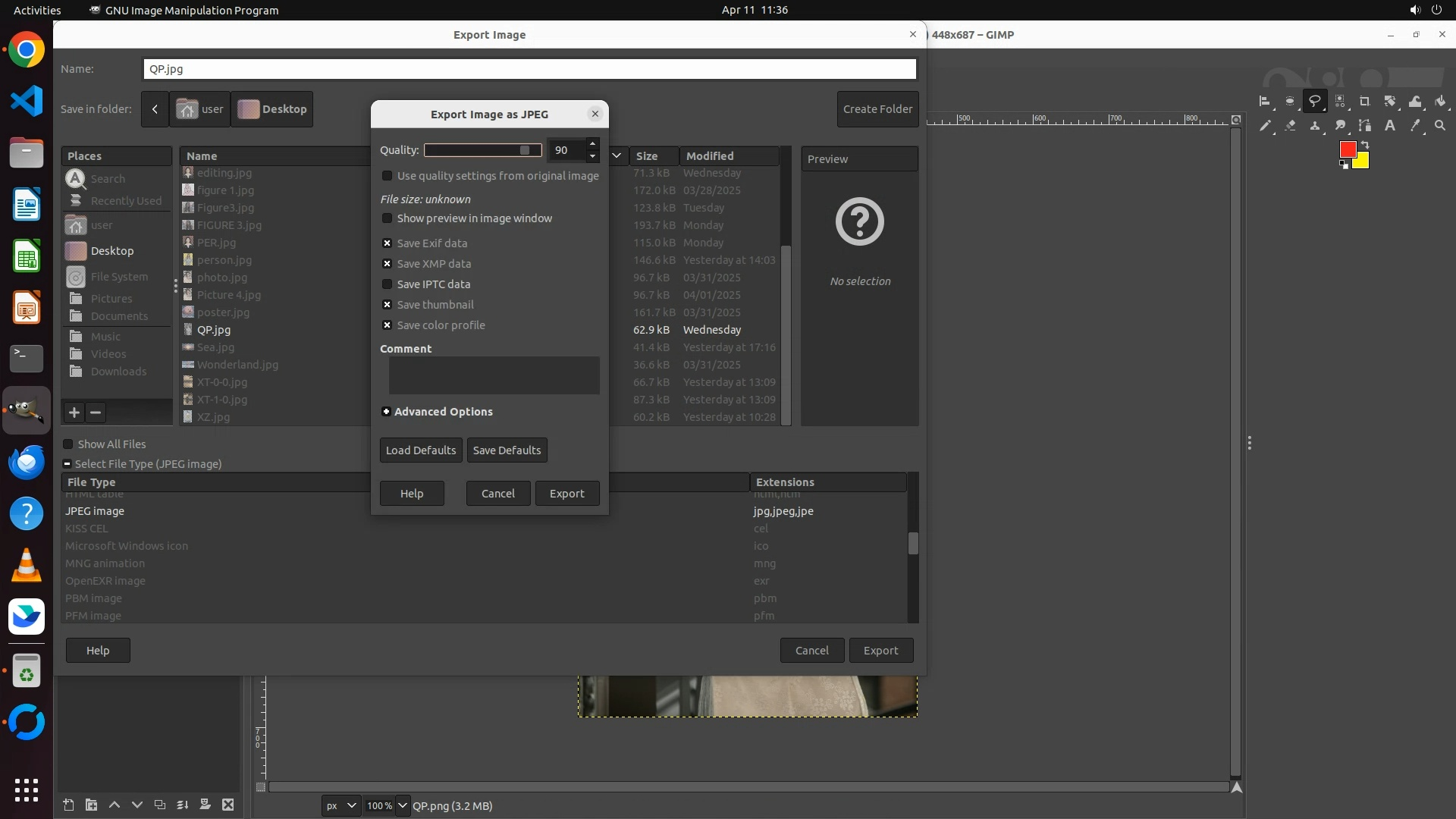Uncheck Save thumbnail option
Screen dimensions: 1456x819
[388, 305]
